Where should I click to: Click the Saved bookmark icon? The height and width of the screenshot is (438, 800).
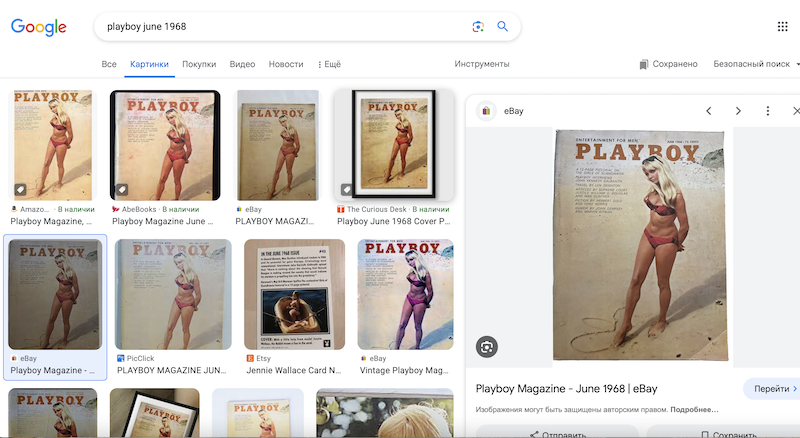[x=644, y=64]
